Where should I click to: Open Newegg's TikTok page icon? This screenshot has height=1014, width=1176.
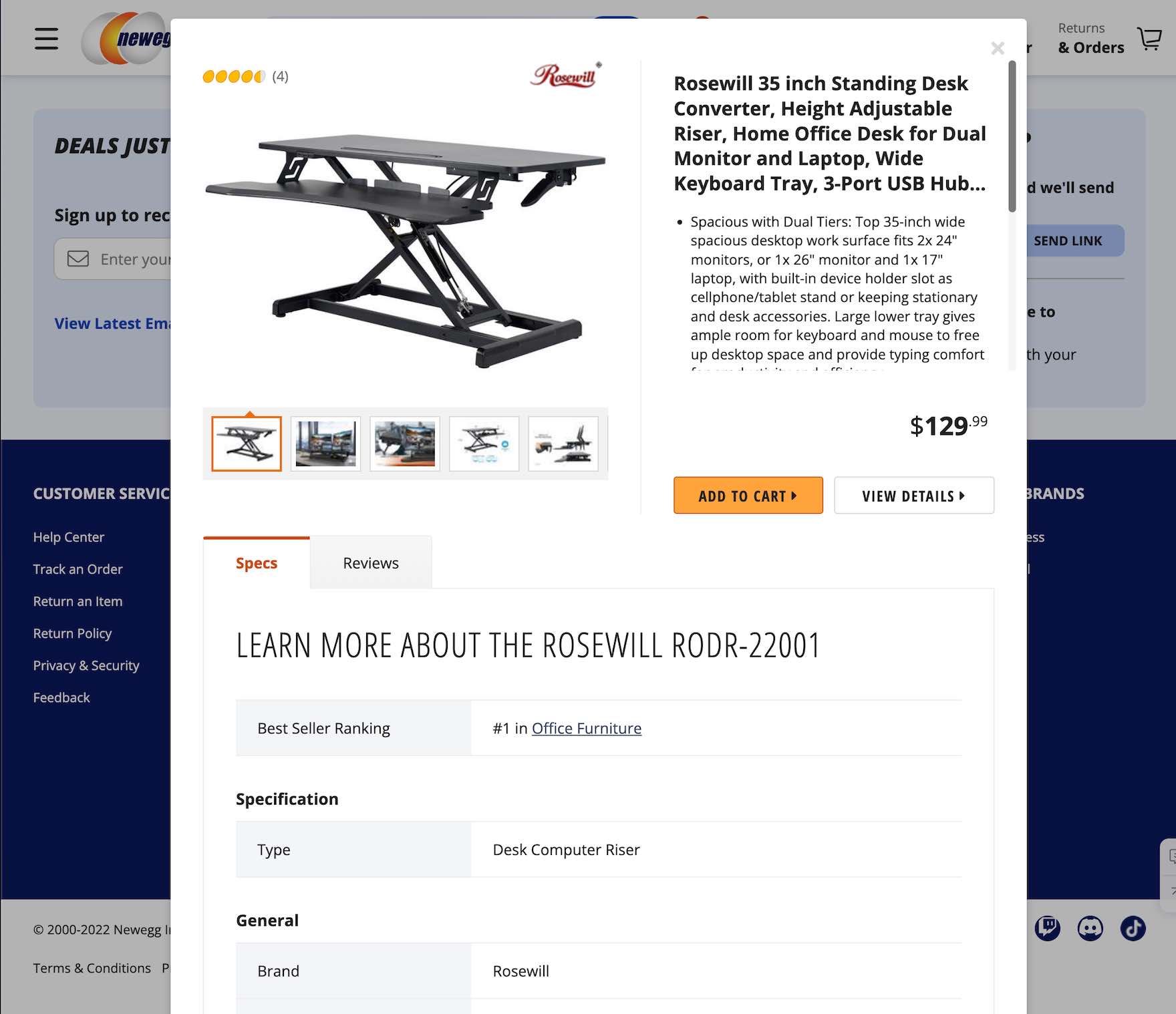1133,928
